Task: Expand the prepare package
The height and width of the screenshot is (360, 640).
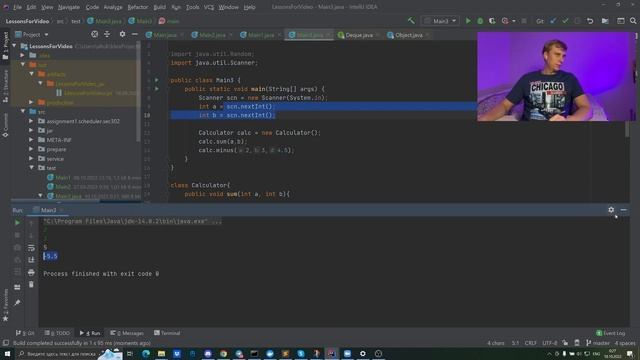Action: tap(31, 149)
